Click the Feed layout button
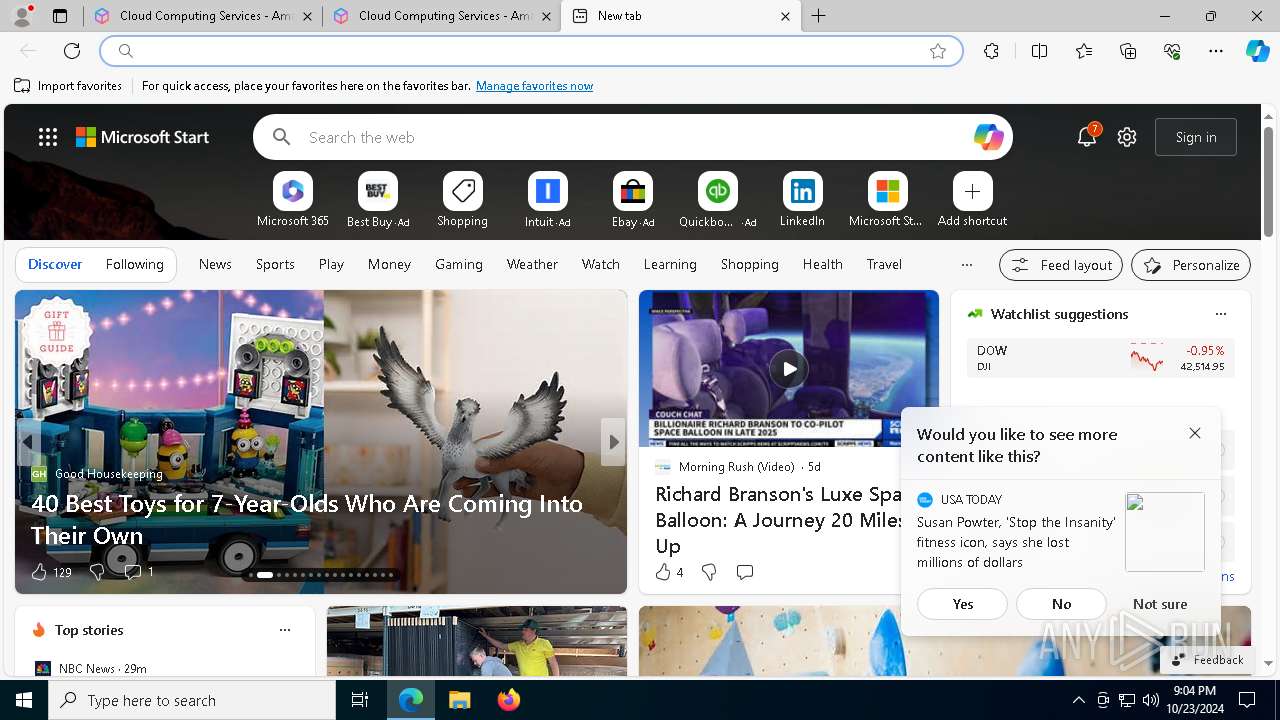Screen dimensions: 1280x720 coord(1061,265)
